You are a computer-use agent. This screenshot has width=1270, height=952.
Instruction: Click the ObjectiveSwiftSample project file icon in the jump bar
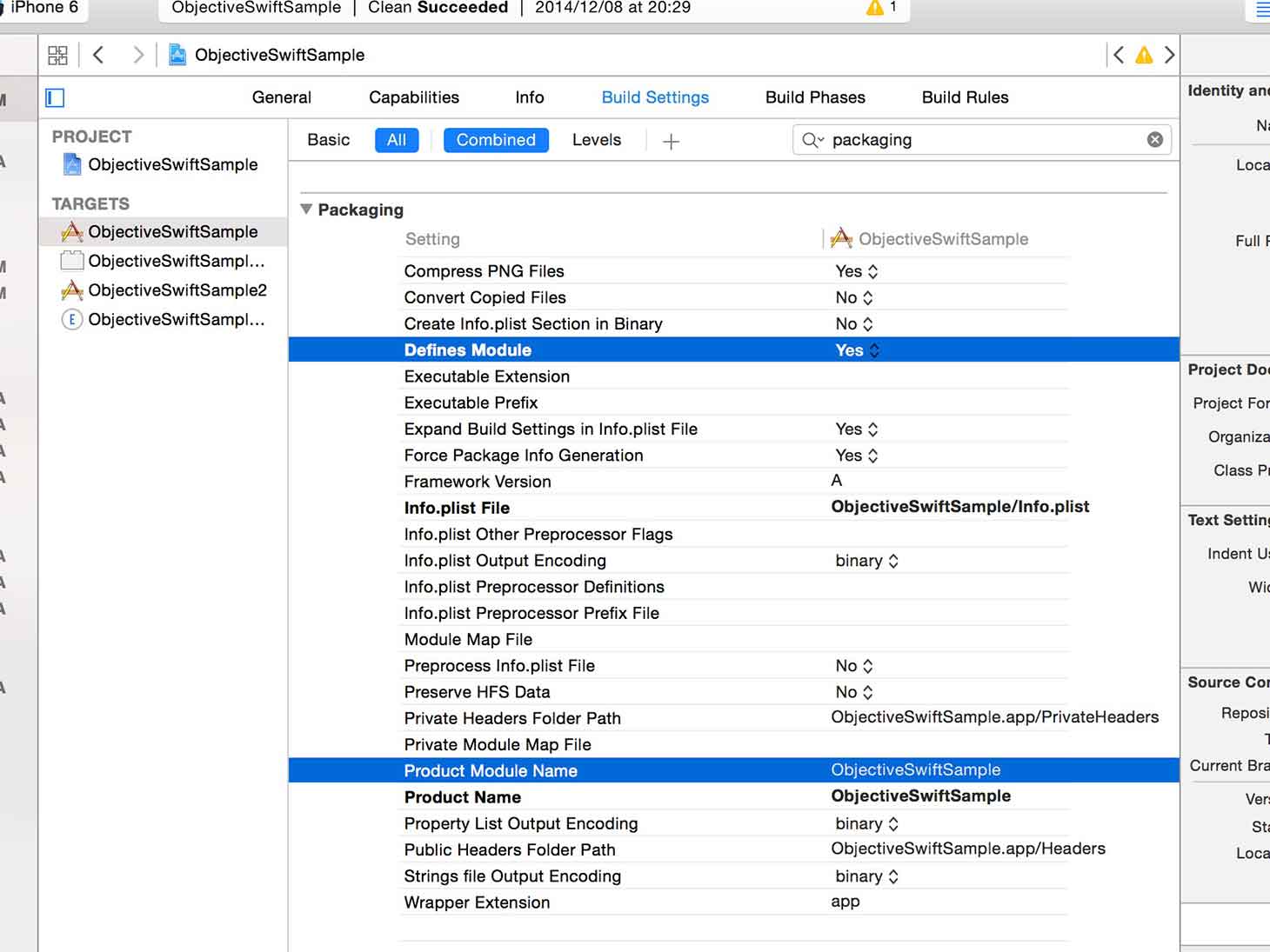[177, 55]
